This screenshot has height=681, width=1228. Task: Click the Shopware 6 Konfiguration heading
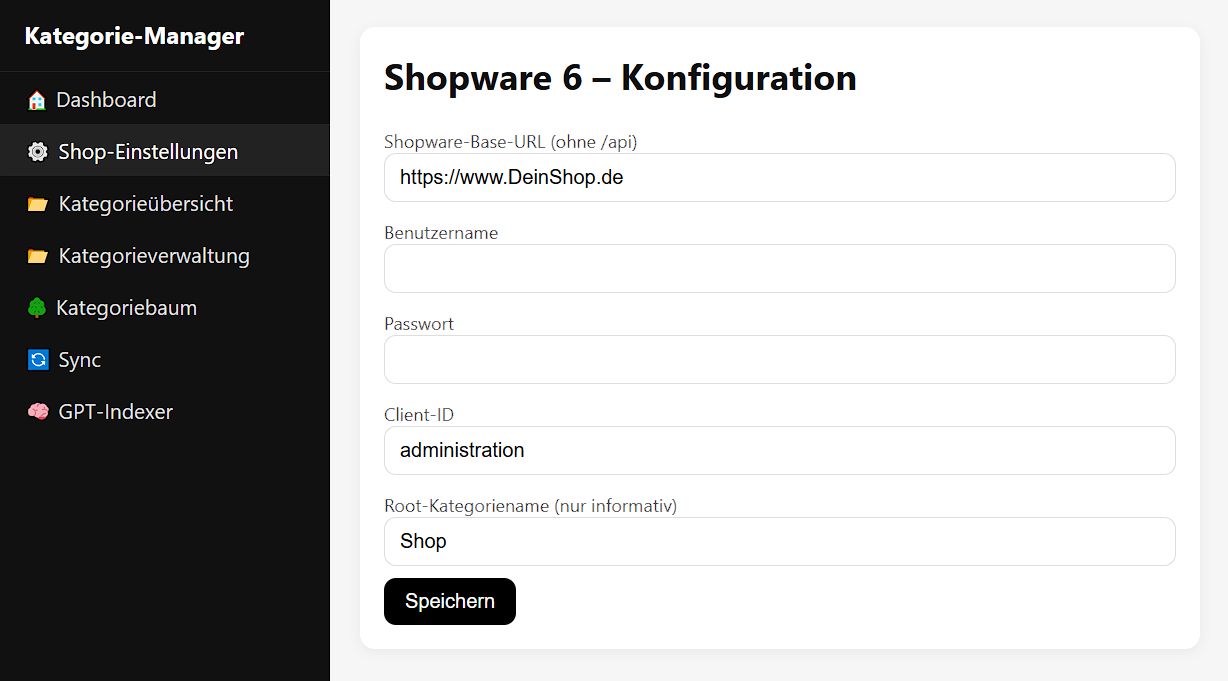click(619, 78)
